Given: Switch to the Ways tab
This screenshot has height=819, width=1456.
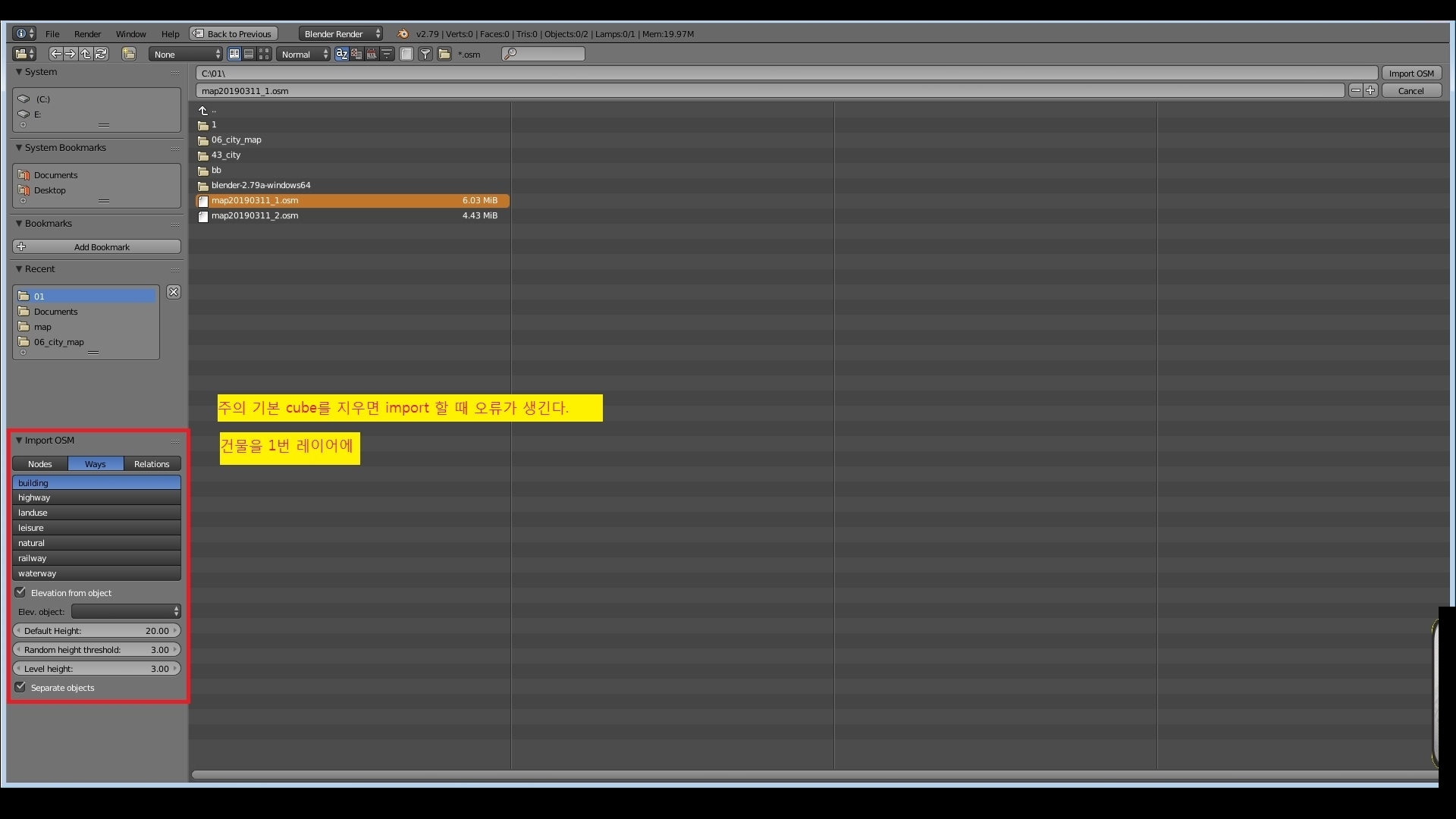Looking at the screenshot, I should click(x=96, y=463).
